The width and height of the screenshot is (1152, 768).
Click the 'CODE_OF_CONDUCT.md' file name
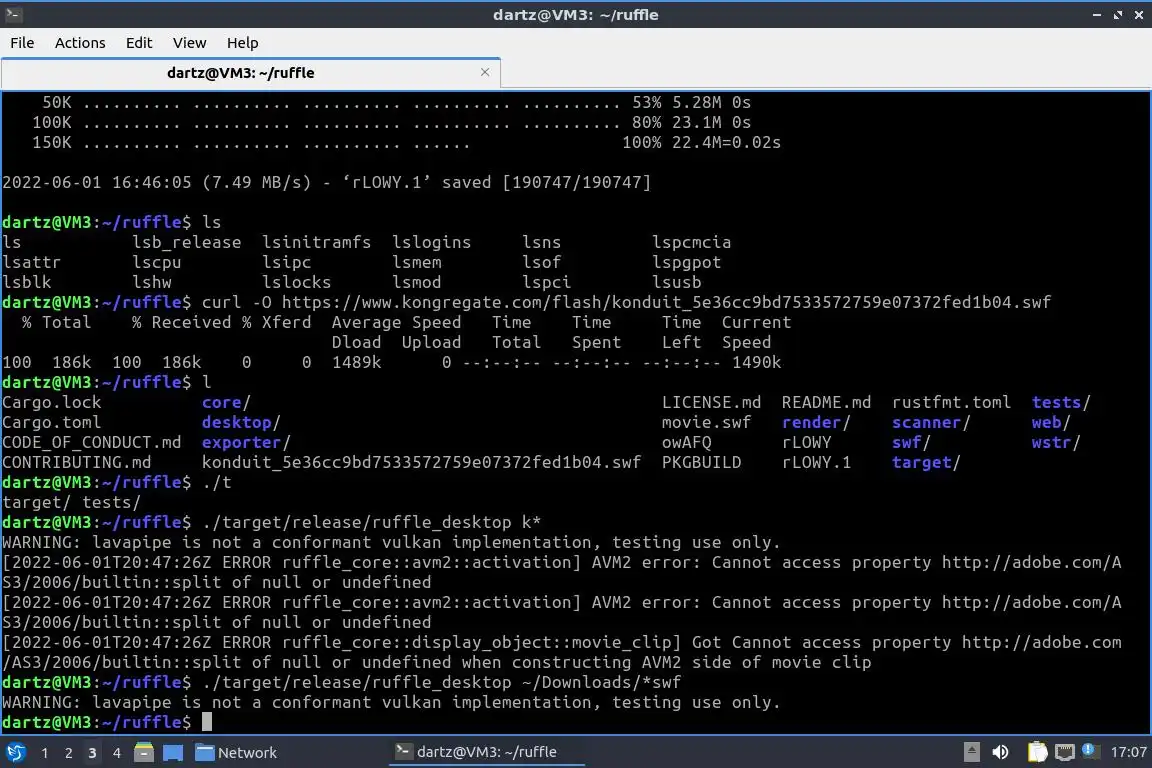point(91,442)
